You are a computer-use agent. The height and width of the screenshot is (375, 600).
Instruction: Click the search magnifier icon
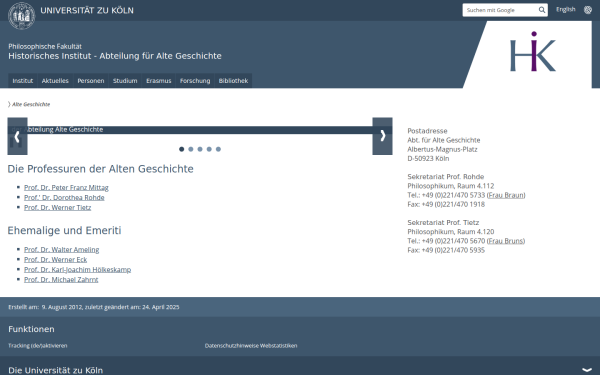[x=542, y=10]
